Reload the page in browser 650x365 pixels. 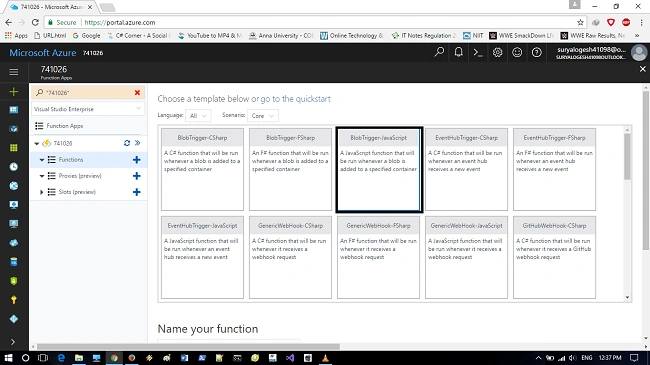35,22
